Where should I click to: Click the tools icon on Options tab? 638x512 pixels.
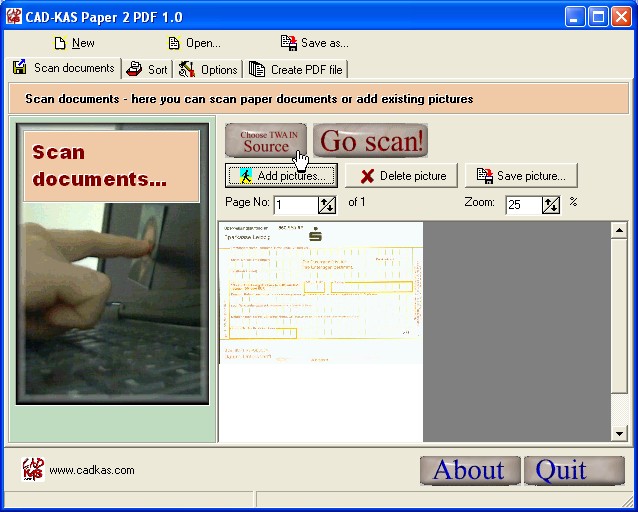(187, 69)
